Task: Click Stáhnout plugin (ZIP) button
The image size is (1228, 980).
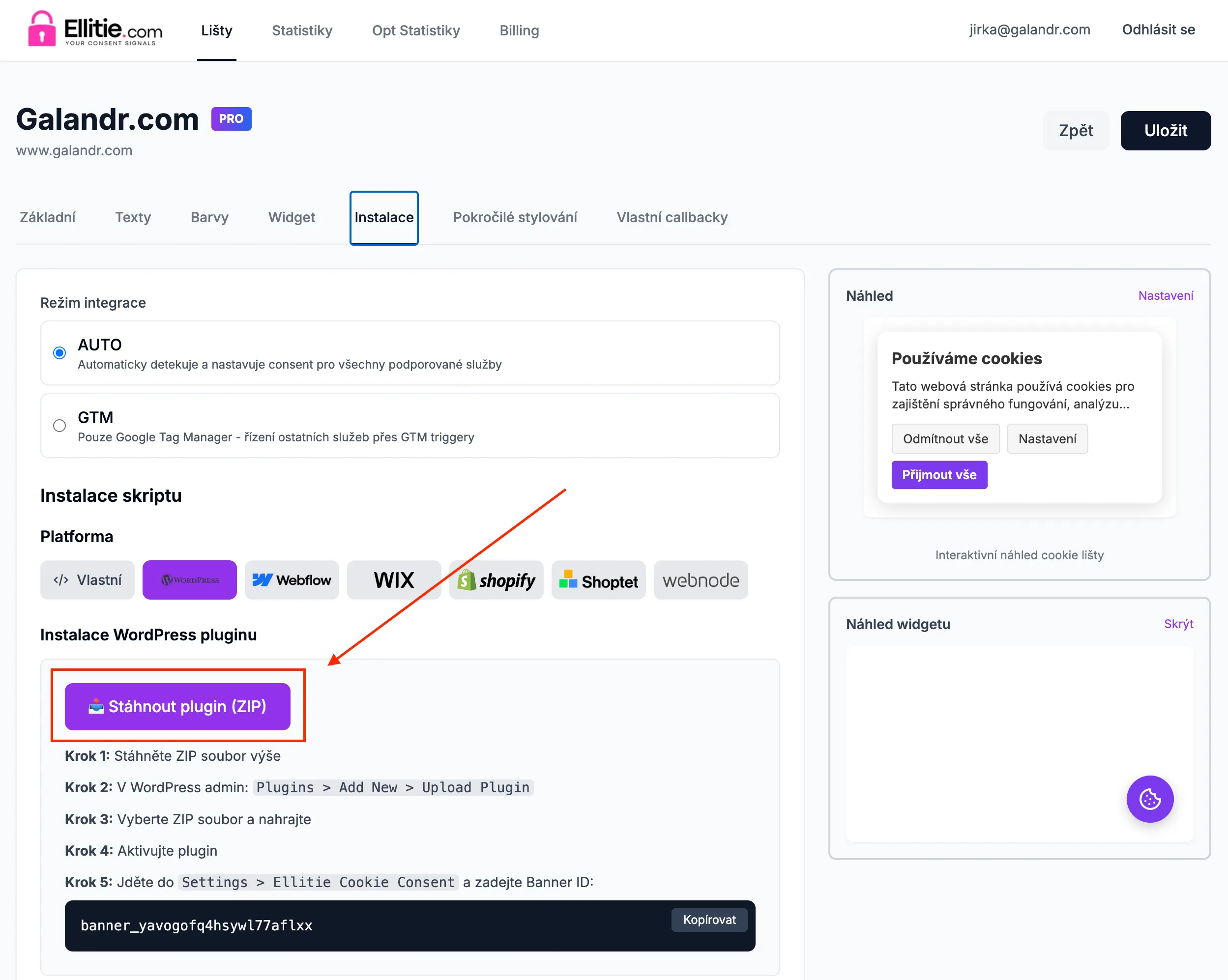Action: tap(177, 706)
